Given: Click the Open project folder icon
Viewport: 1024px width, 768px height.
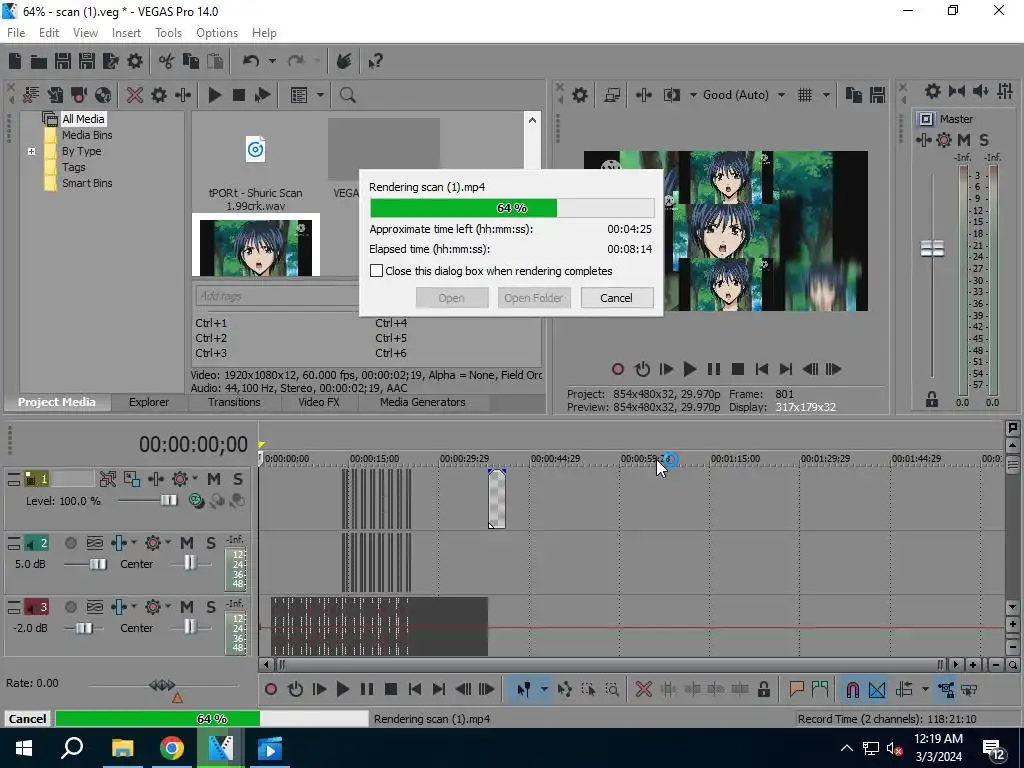Looking at the screenshot, I should (x=39, y=61).
